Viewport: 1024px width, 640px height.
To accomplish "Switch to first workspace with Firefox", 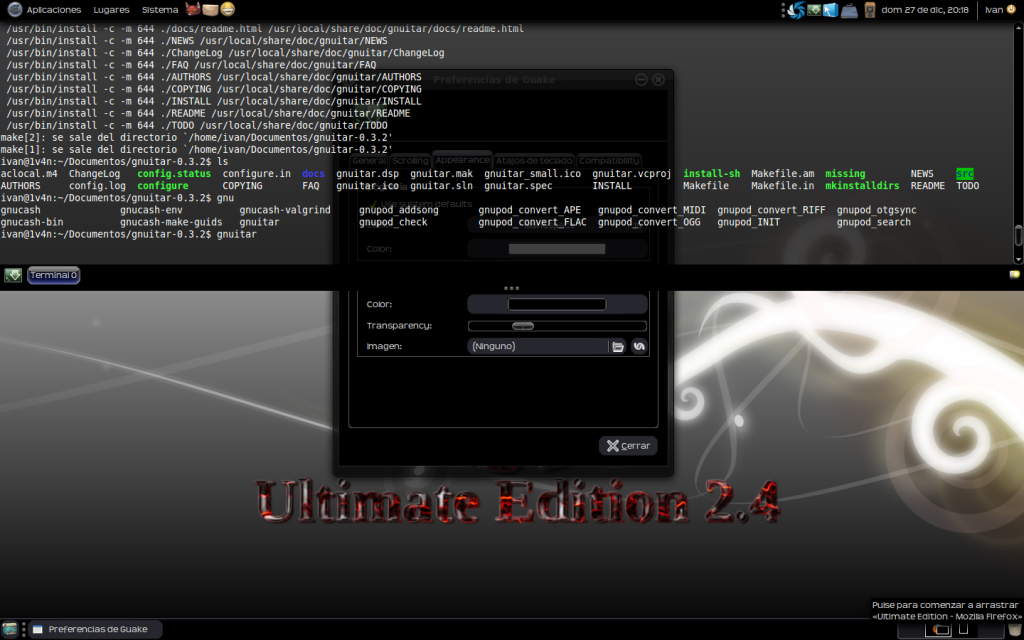I will pyautogui.click(x=939, y=630).
